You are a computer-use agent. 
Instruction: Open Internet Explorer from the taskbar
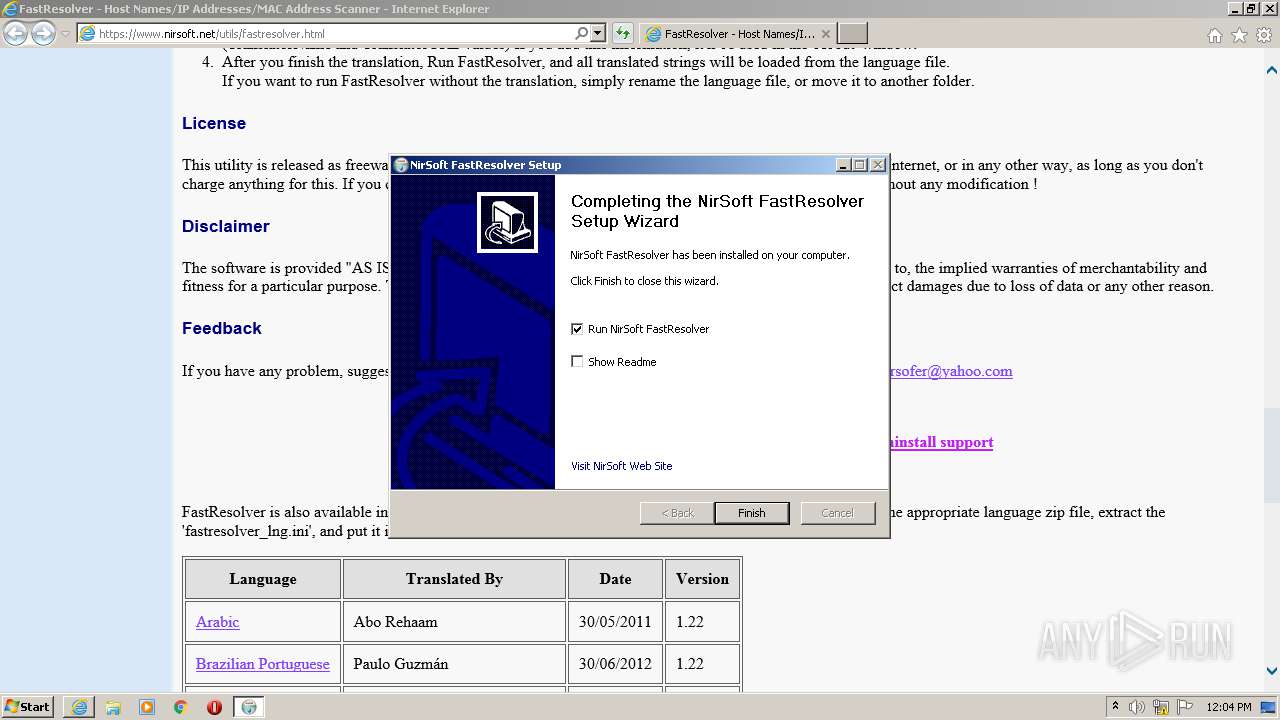click(79, 707)
